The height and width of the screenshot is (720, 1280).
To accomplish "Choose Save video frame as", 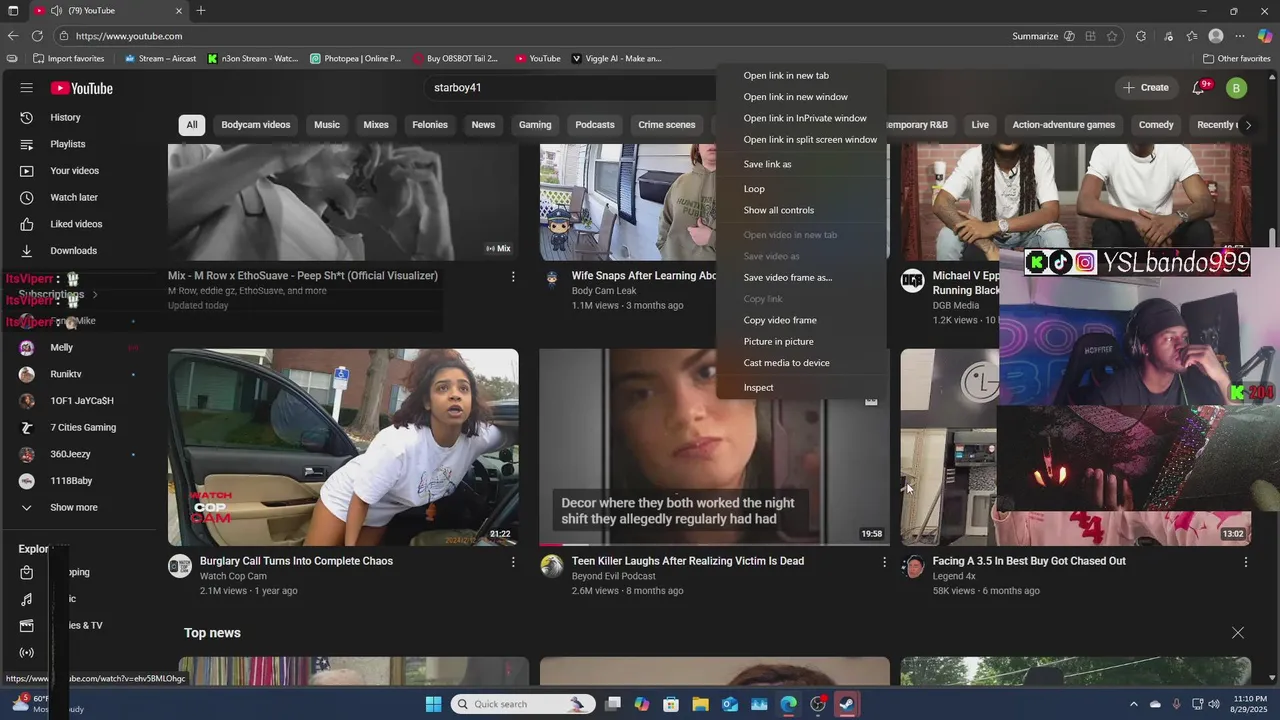I will coord(788,278).
